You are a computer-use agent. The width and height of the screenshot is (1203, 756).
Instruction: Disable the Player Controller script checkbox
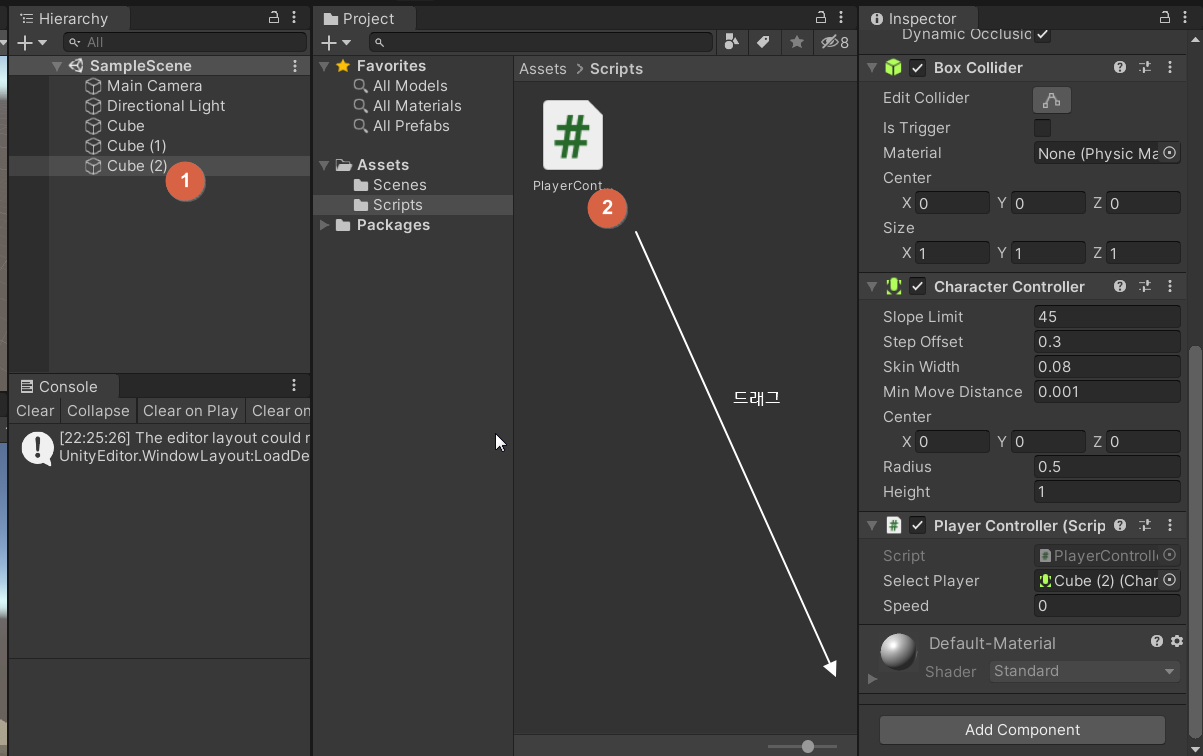click(917, 525)
